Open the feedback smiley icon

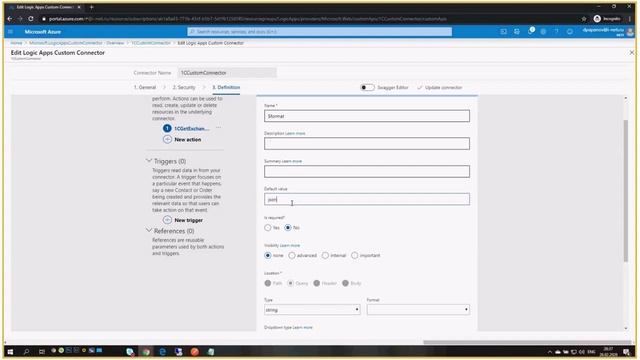pyautogui.click(x=570, y=32)
